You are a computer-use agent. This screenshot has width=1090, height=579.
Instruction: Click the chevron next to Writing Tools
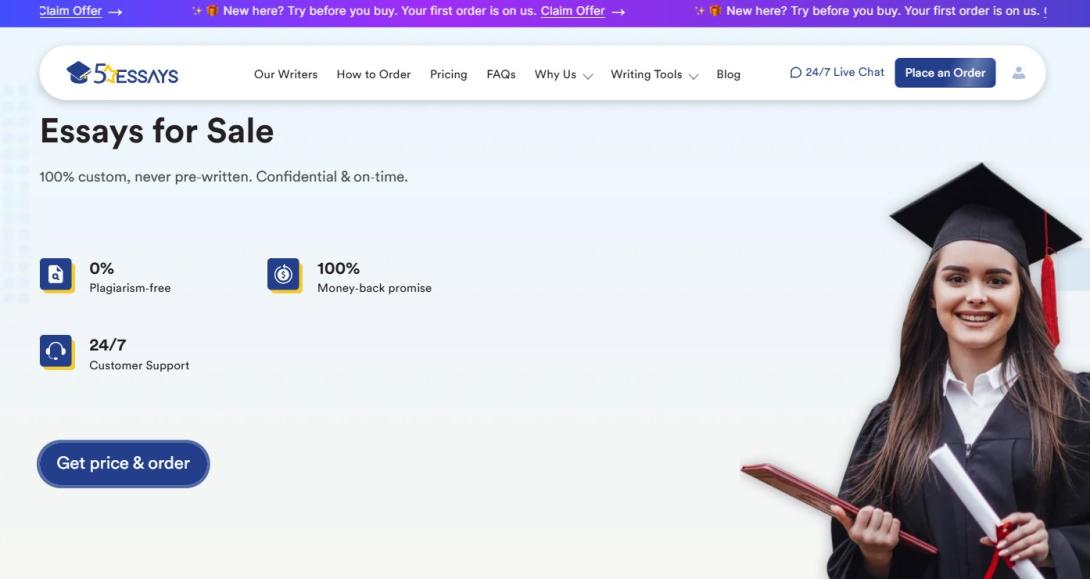click(x=693, y=75)
